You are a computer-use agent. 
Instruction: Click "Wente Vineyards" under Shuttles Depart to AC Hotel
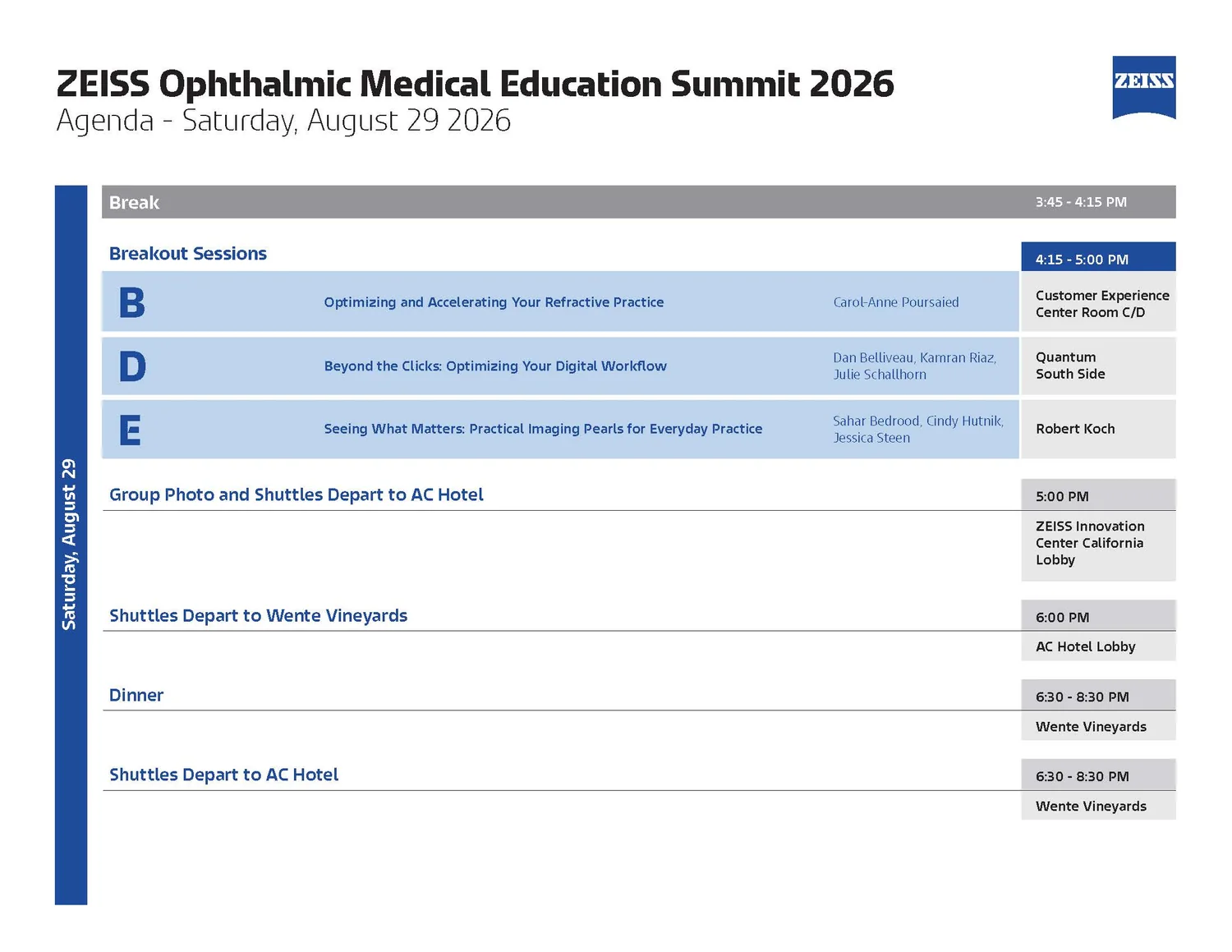[1091, 807]
